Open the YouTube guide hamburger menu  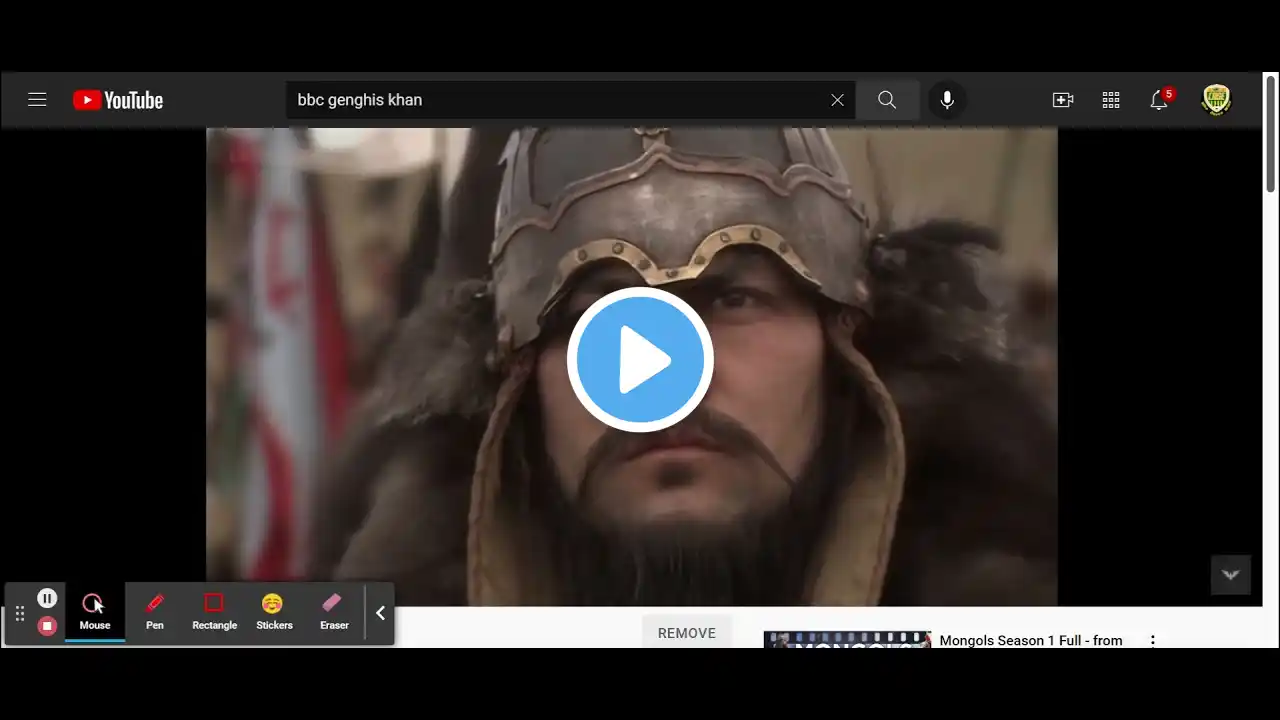tap(37, 100)
